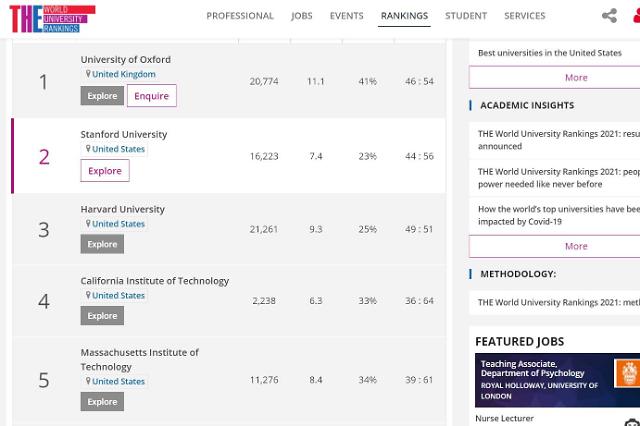The image size is (640, 426).
Task: Click the Royal Holloway orange crest logo
Action: click(628, 374)
